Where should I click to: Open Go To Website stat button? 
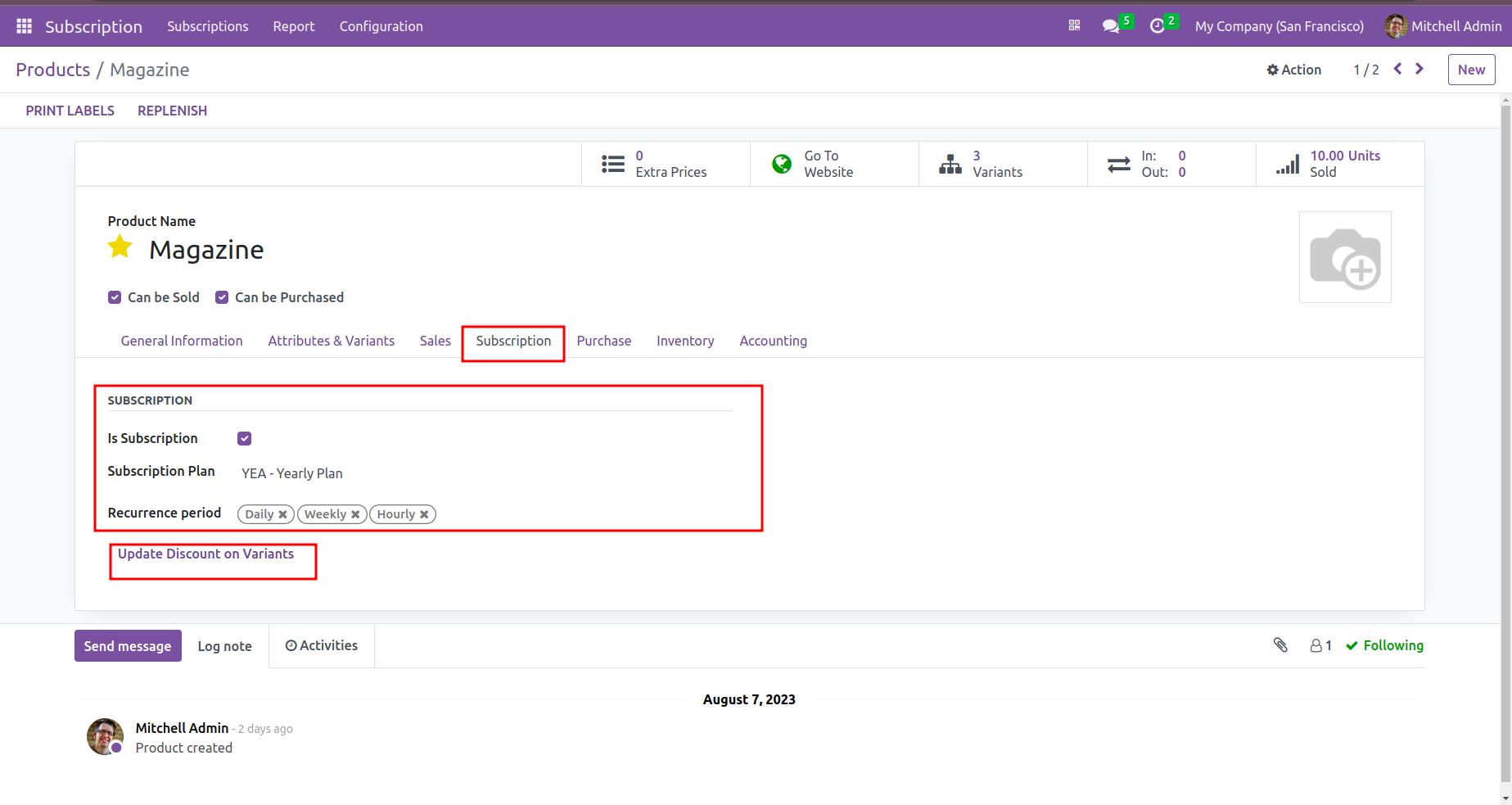tap(834, 164)
